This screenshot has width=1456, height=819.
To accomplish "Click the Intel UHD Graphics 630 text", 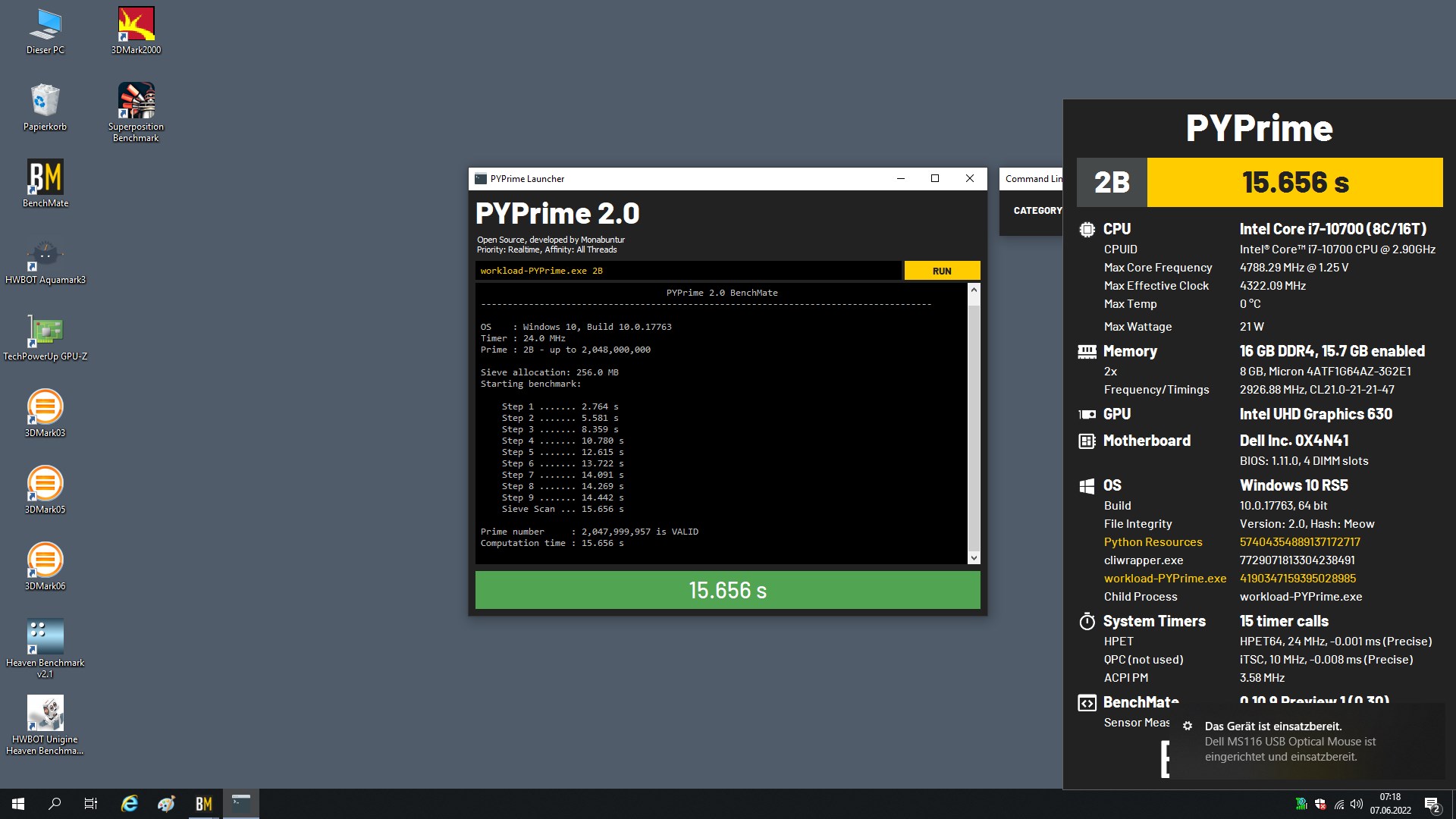I will coord(1316,414).
